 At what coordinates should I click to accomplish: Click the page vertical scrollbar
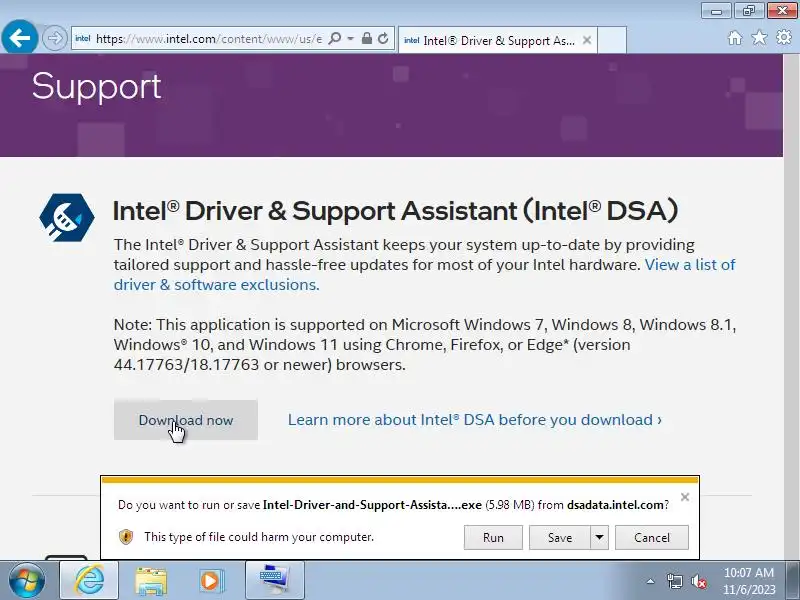click(791, 306)
